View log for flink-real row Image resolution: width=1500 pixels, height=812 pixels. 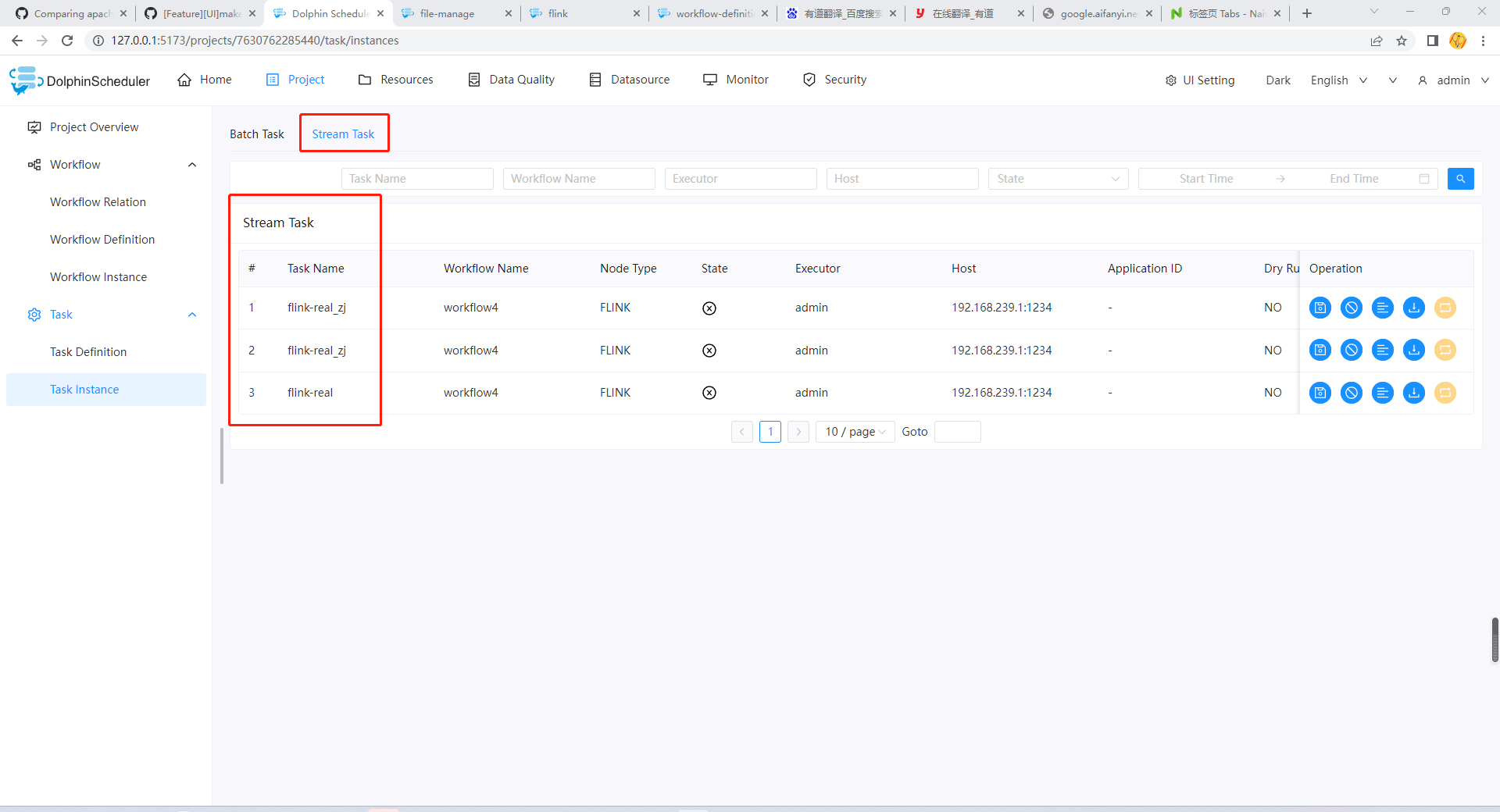(x=1383, y=393)
